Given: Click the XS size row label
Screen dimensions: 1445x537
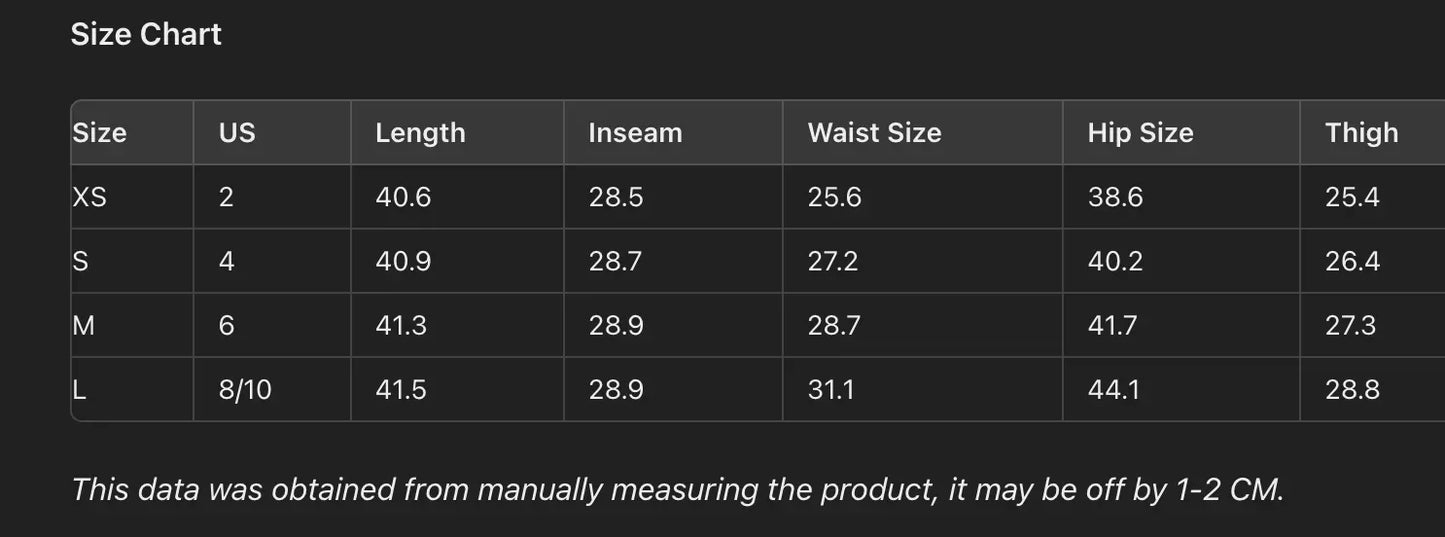Looking at the screenshot, I should point(90,197).
